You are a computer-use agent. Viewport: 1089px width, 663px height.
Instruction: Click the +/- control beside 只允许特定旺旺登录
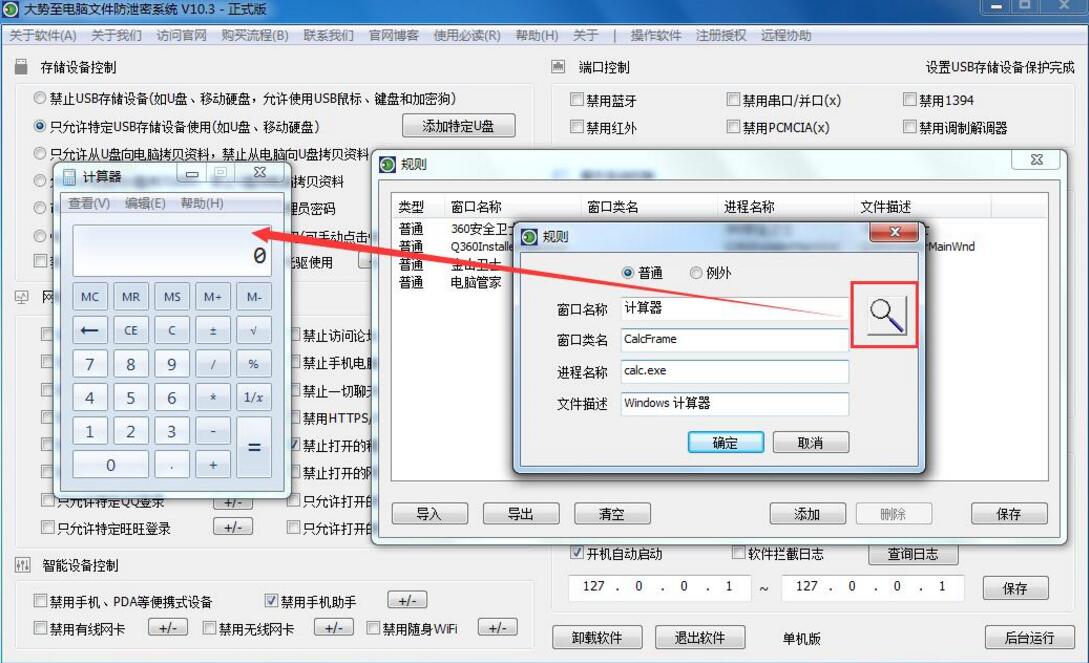tap(232, 528)
